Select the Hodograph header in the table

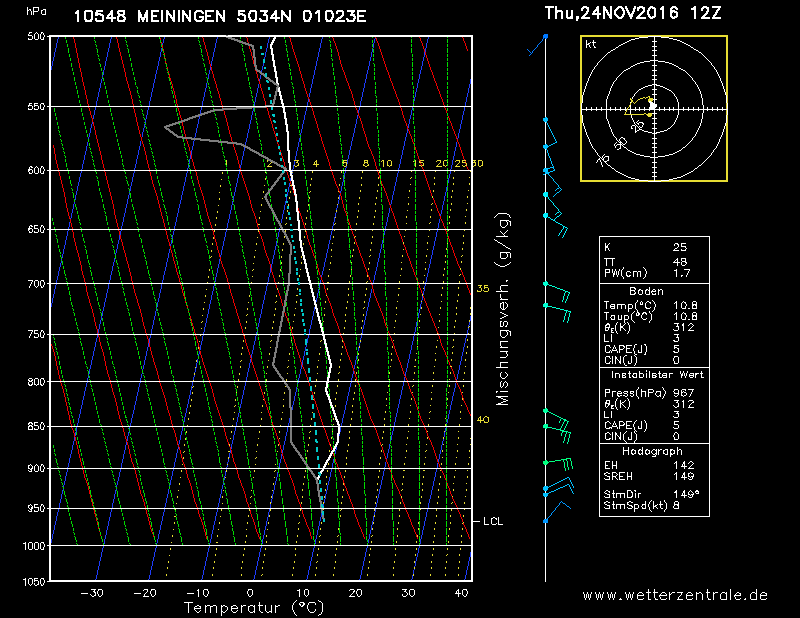(654, 451)
